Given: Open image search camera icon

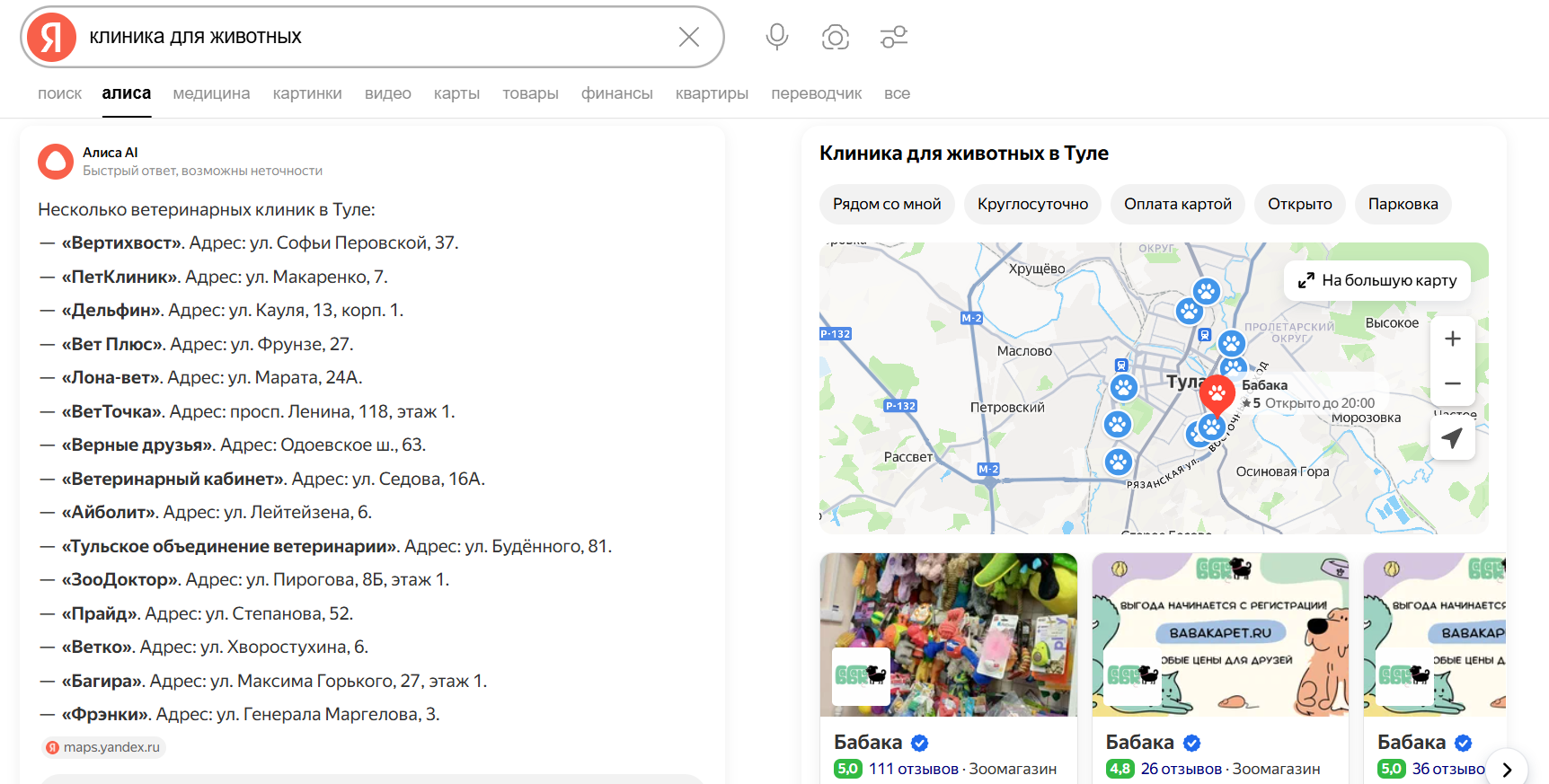Looking at the screenshot, I should pyautogui.click(x=835, y=37).
